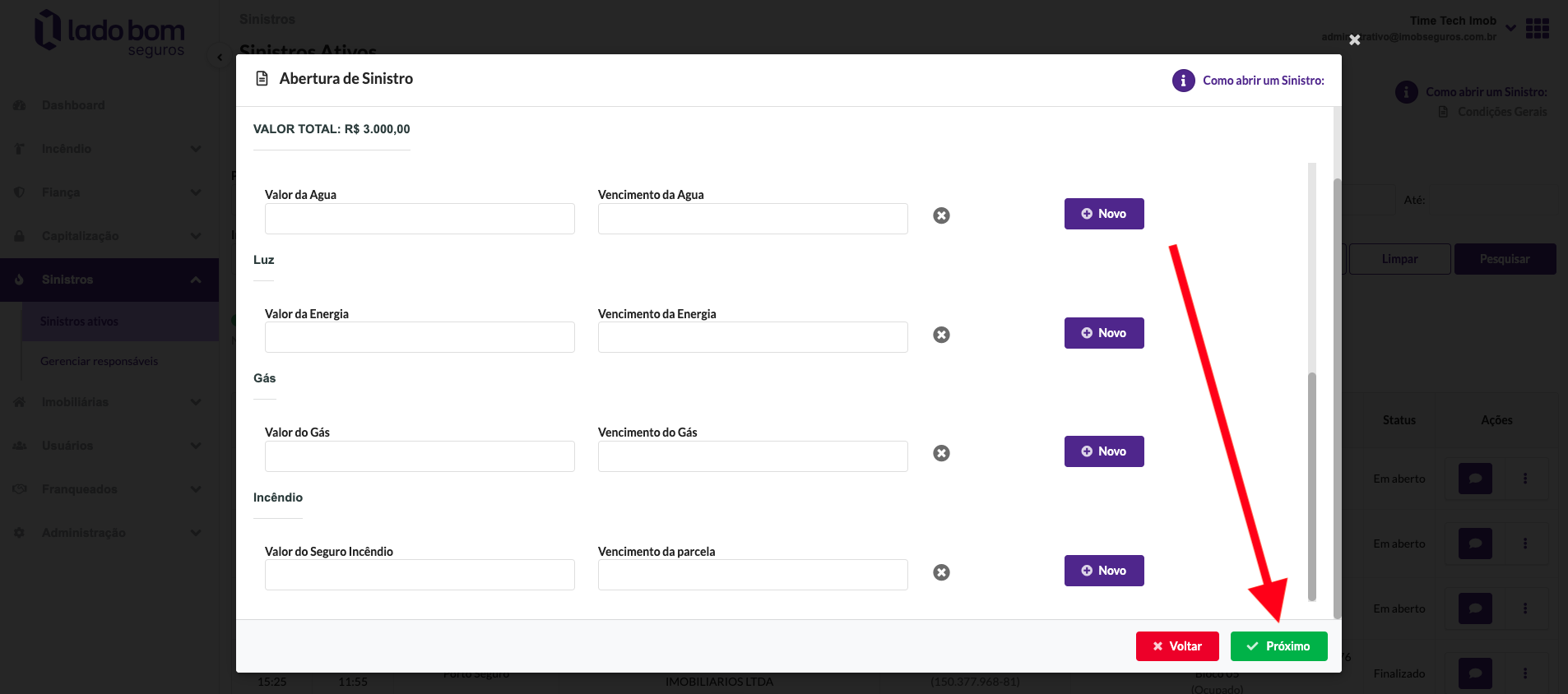Open chat icon in third Em aberto row
1568x694 pixels.
1475,608
